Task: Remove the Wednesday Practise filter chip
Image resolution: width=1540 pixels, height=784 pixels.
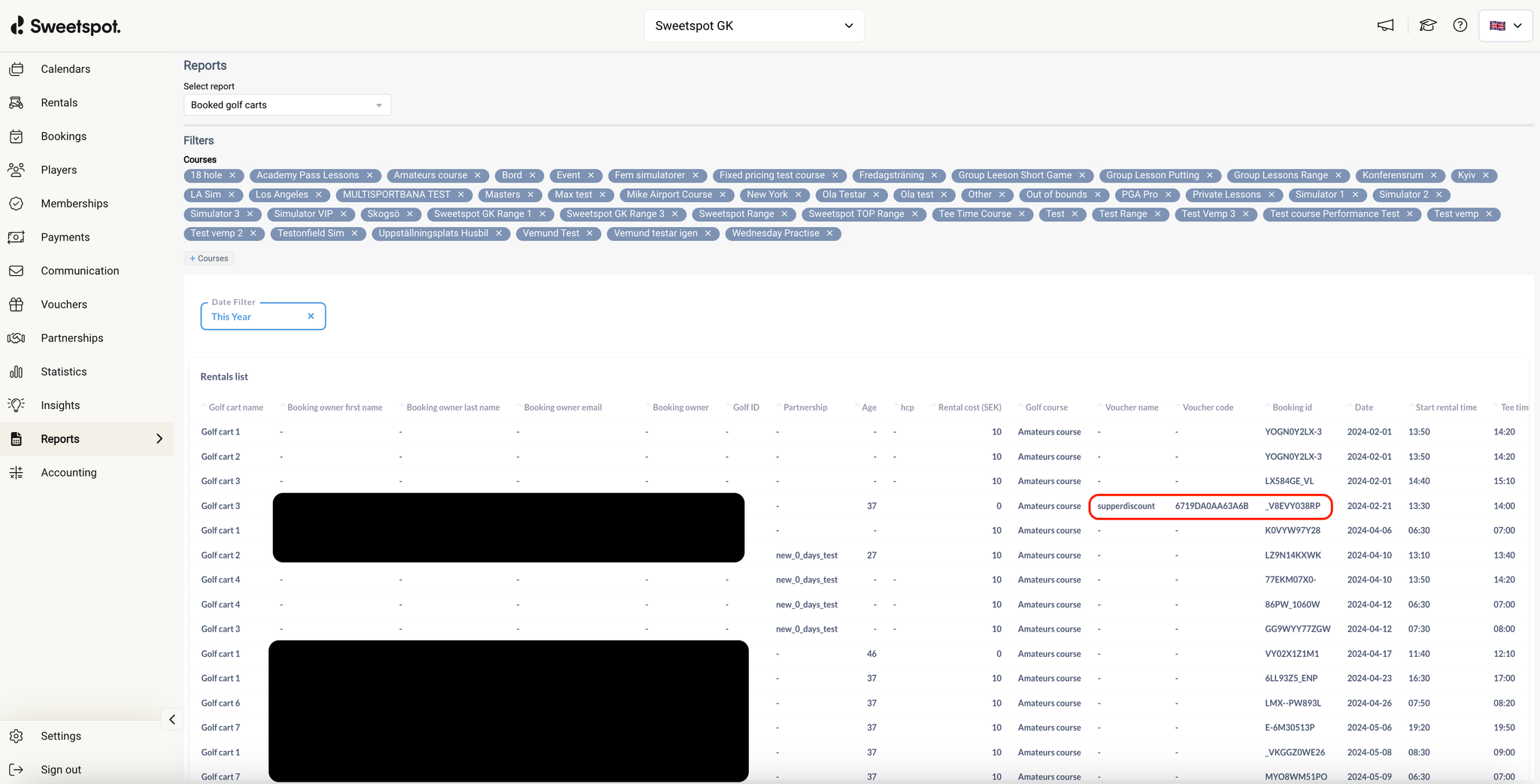Action: click(x=829, y=234)
